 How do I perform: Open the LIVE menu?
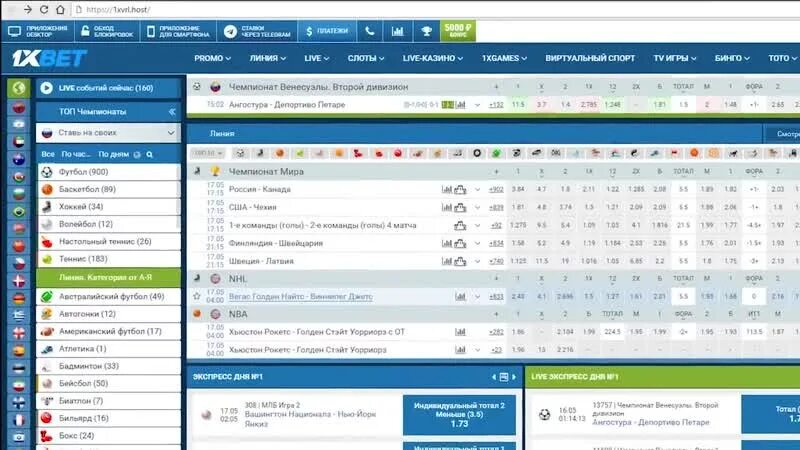(316, 58)
